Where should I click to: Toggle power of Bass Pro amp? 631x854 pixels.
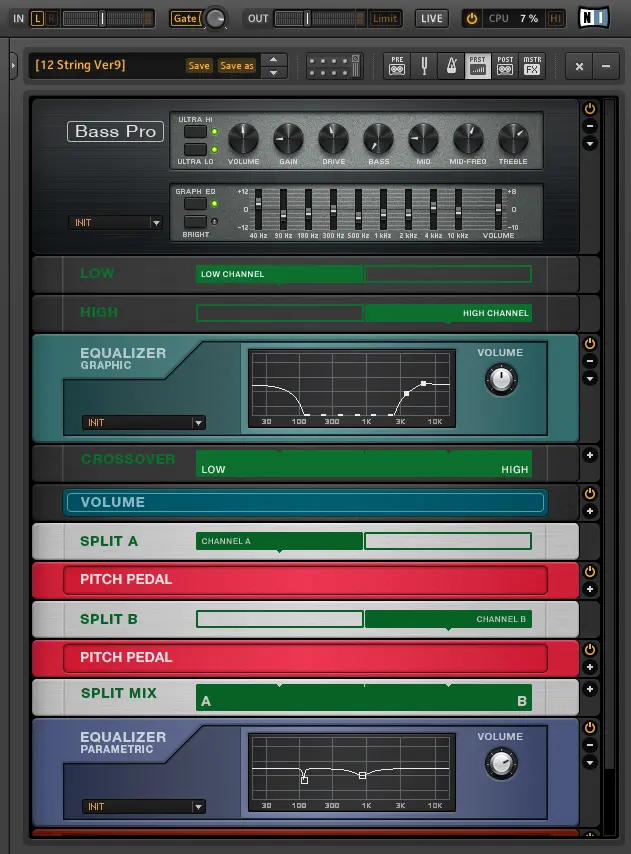pos(590,108)
